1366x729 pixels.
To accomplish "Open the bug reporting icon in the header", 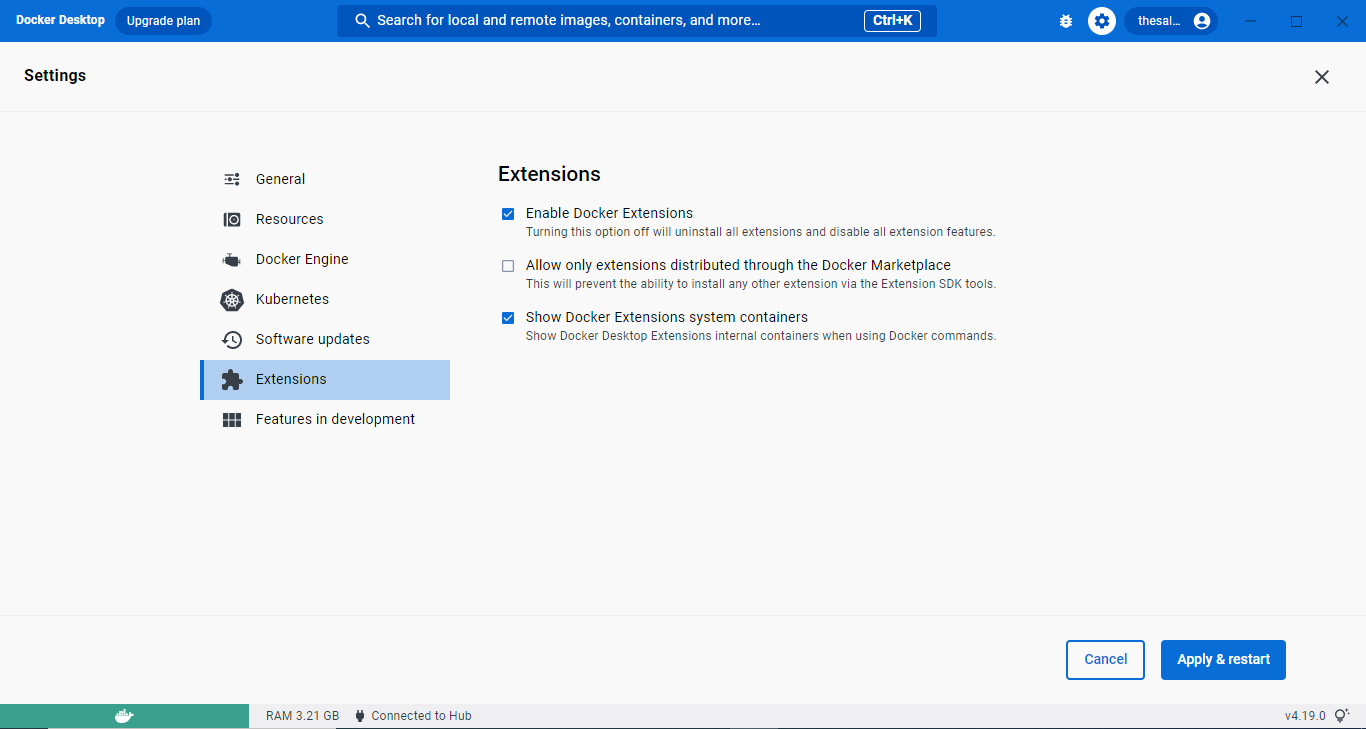I will click(1065, 20).
